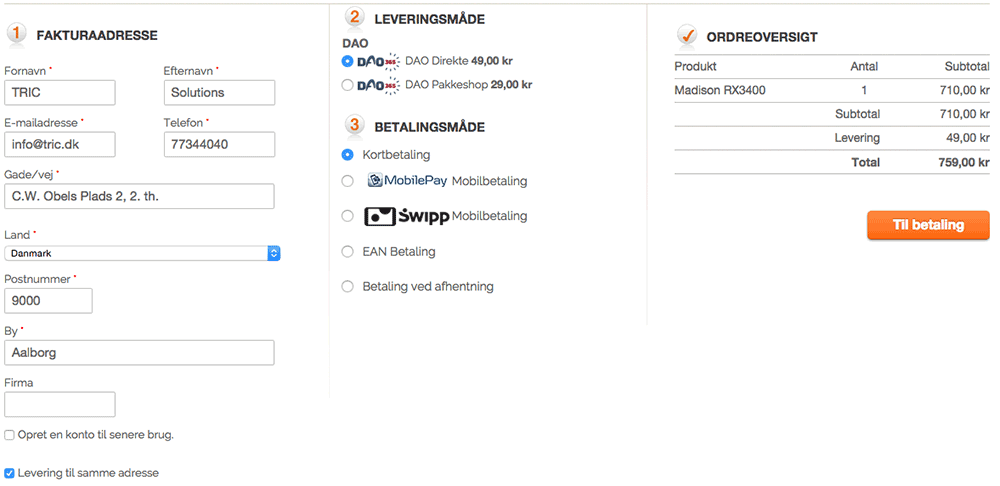Click the step 1 Fakturaadresse badge
The height and width of the screenshot is (486, 1000).
click(x=17, y=34)
